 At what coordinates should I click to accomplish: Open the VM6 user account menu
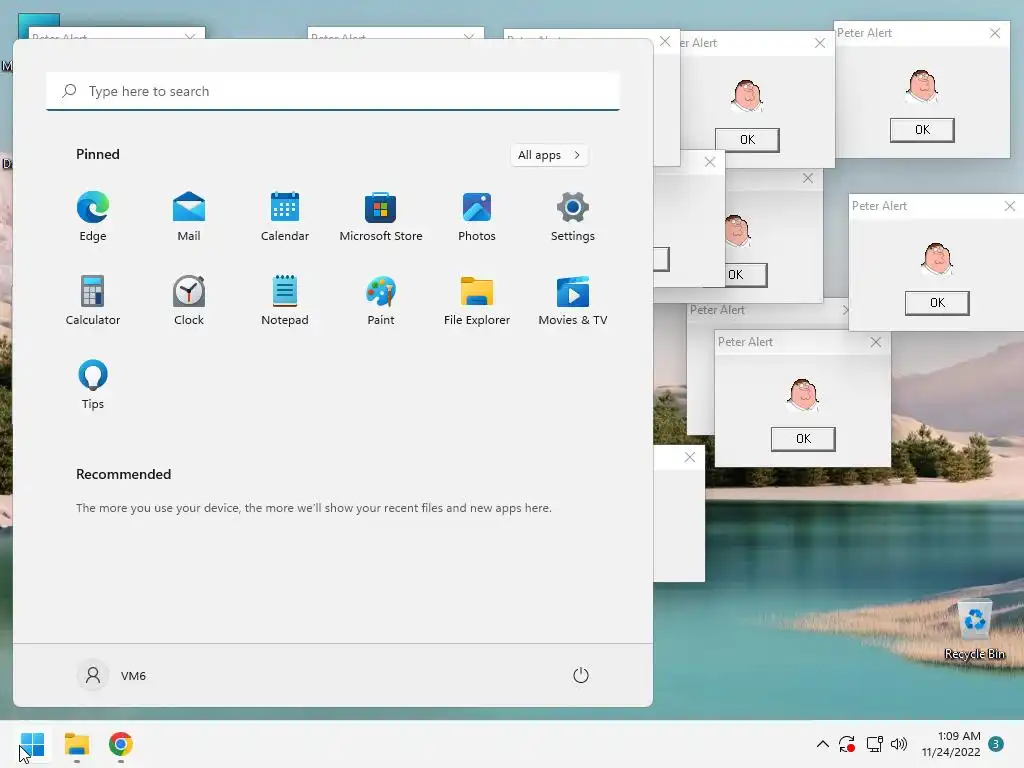point(112,675)
